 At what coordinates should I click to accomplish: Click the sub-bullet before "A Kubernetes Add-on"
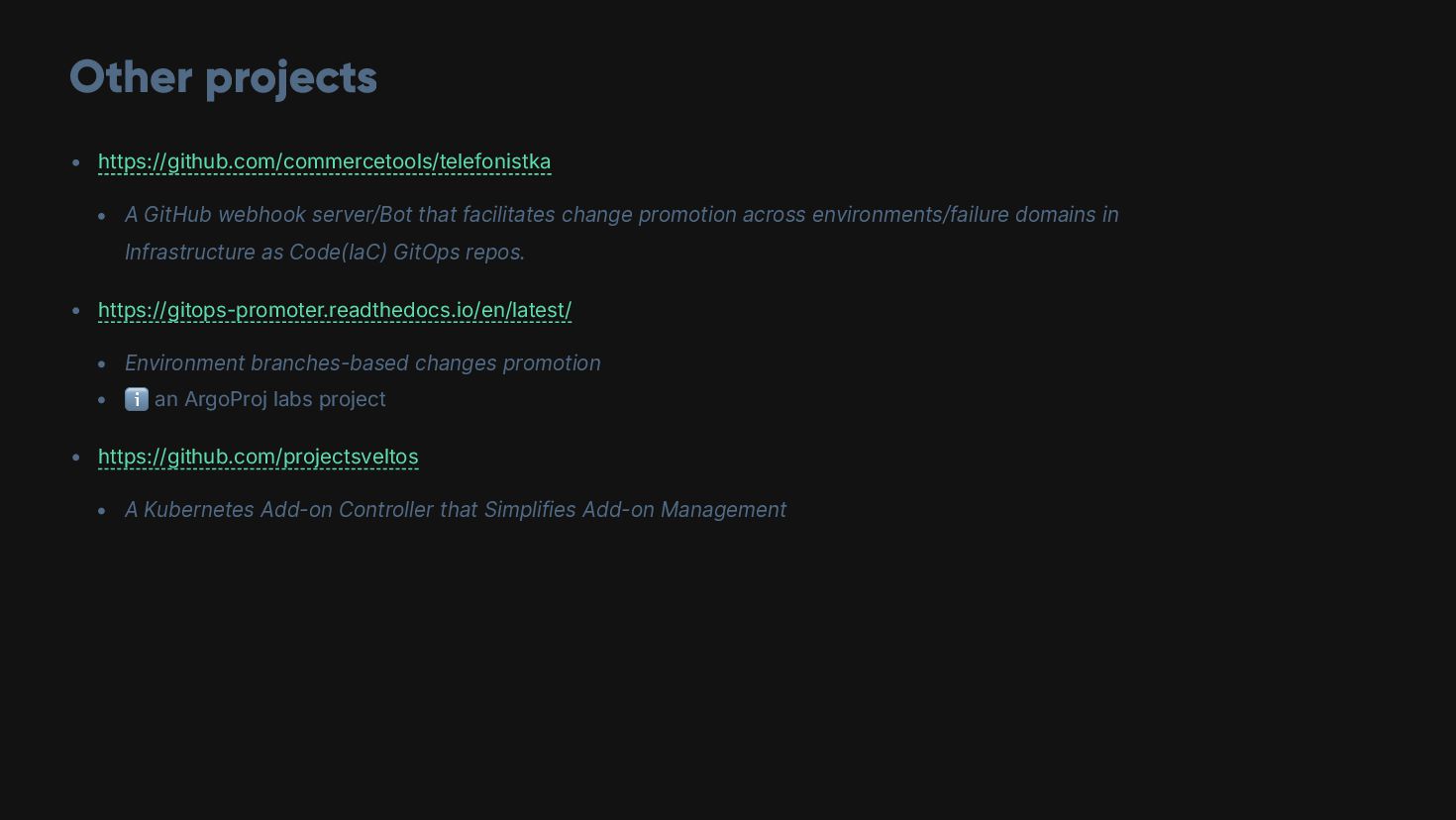(x=102, y=511)
